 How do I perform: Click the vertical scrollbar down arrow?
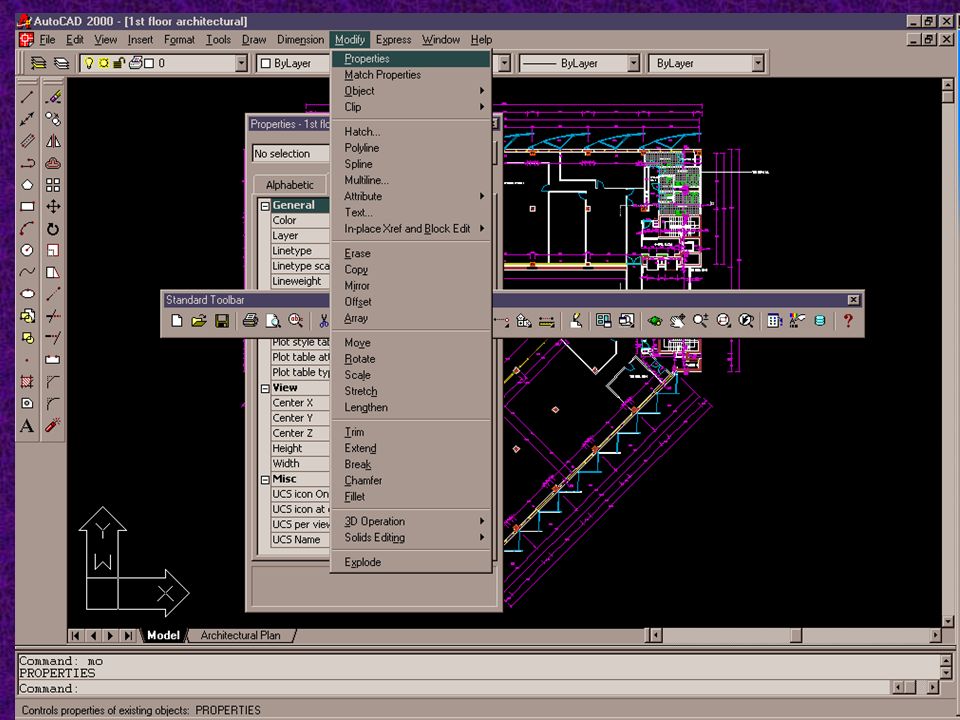click(x=948, y=621)
